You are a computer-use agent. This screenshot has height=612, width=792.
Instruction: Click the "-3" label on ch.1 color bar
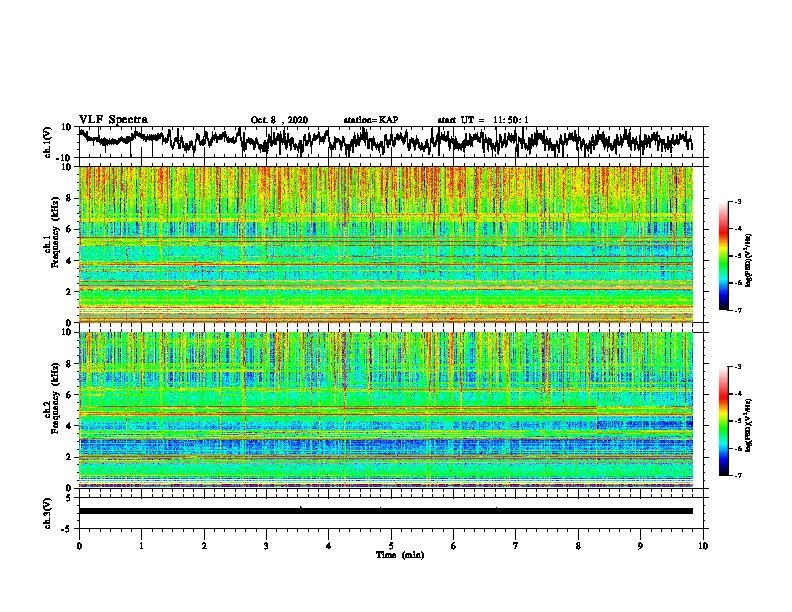[x=737, y=202]
